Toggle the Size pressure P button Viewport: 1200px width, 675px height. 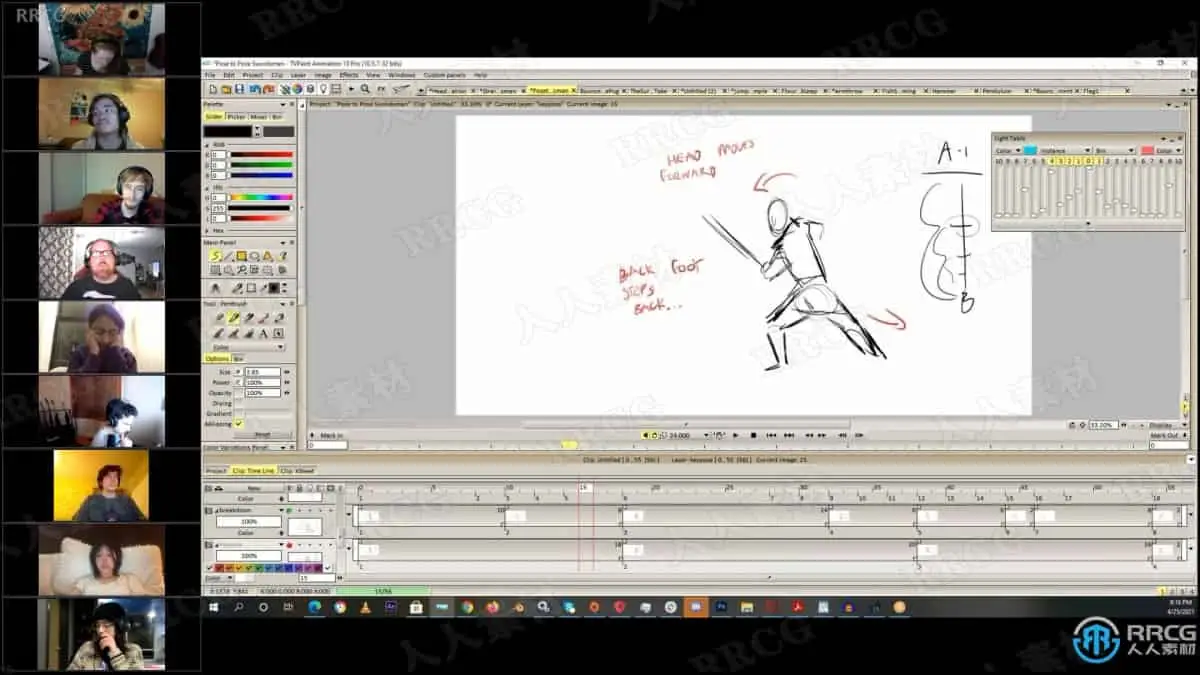238,372
